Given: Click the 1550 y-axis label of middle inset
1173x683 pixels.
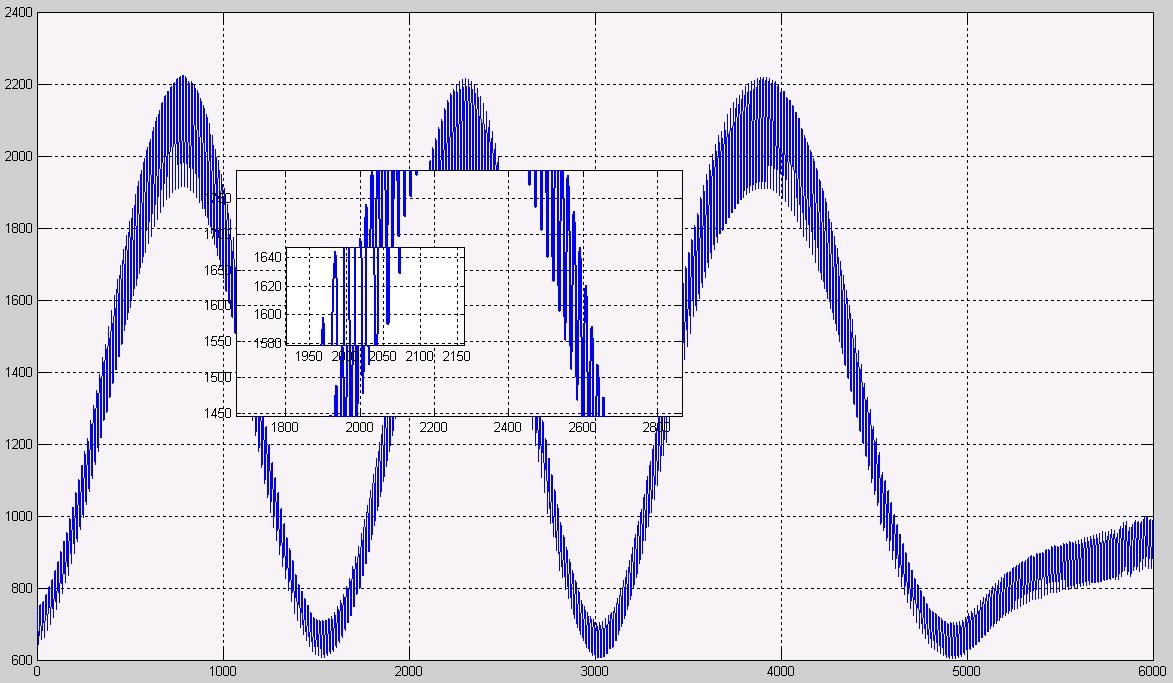Looking at the screenshot, I should click(218, 341).
